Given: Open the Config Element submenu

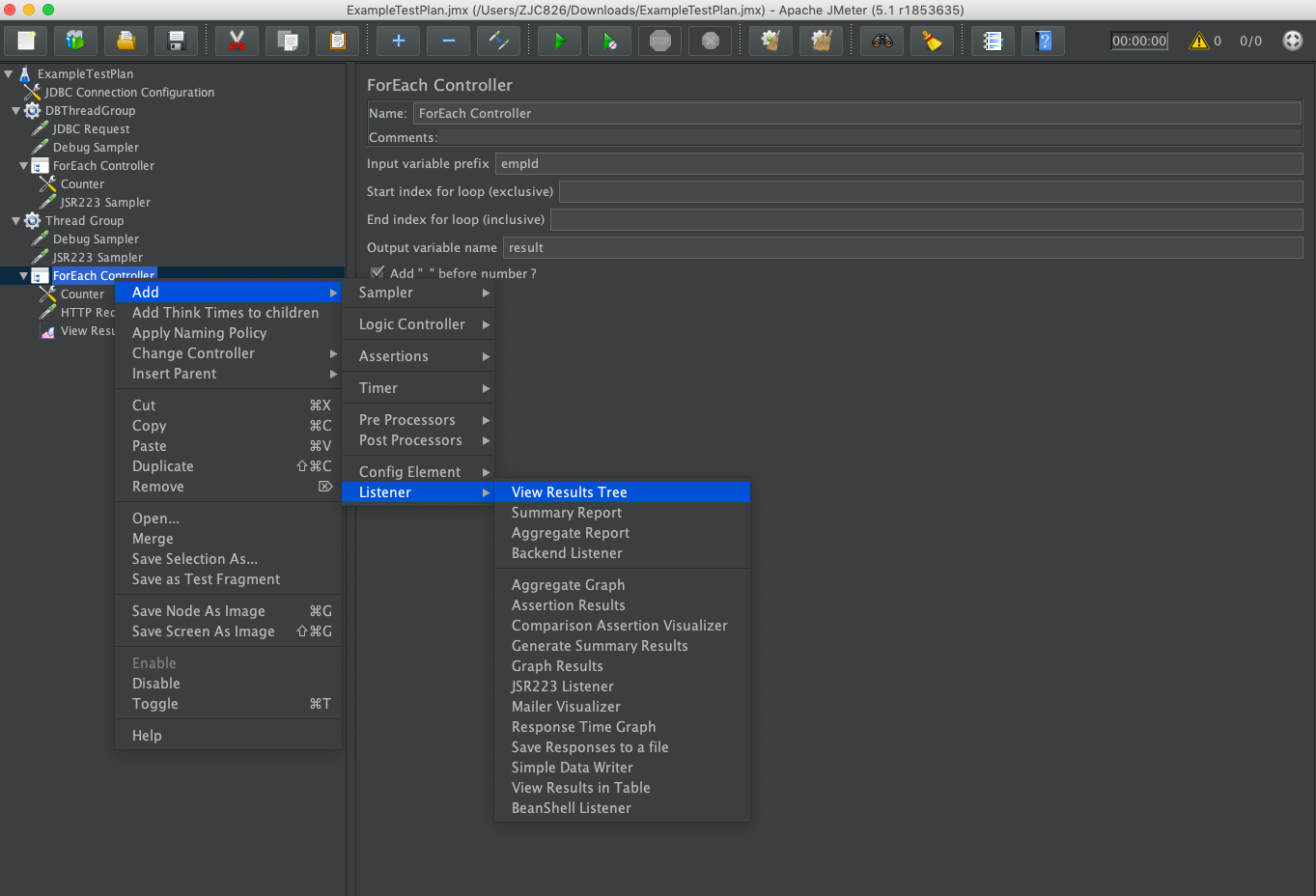Looking at the screenshot, I should click(418, 472).
